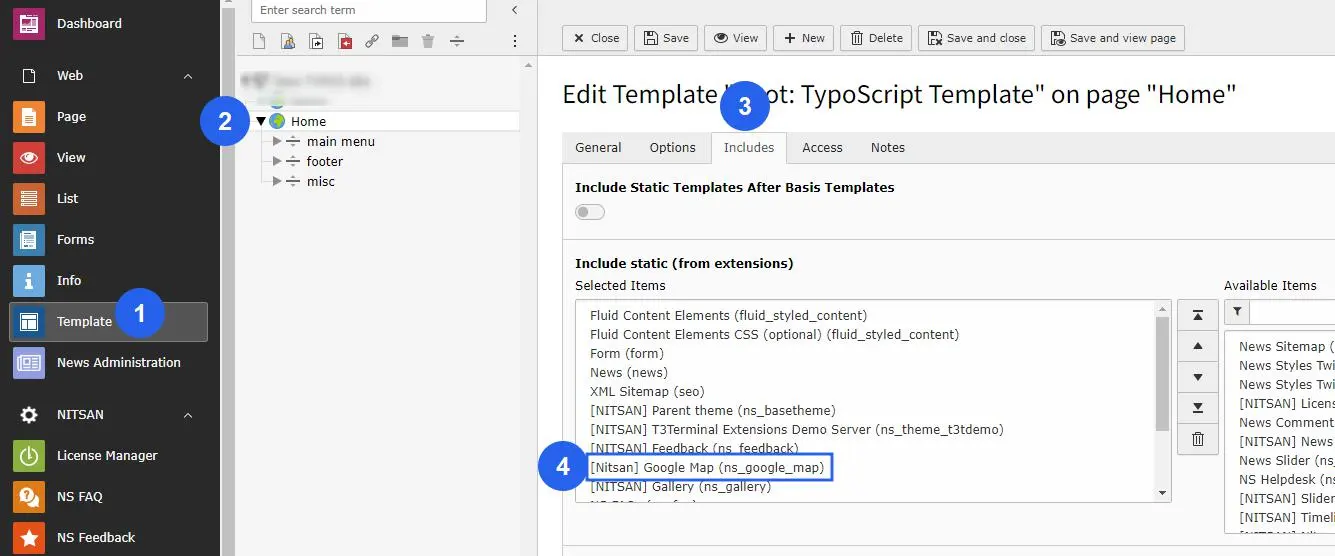This screenshot has height=556, width=1335.
Task: Switch to the Access tab
Action: (822, 148)
